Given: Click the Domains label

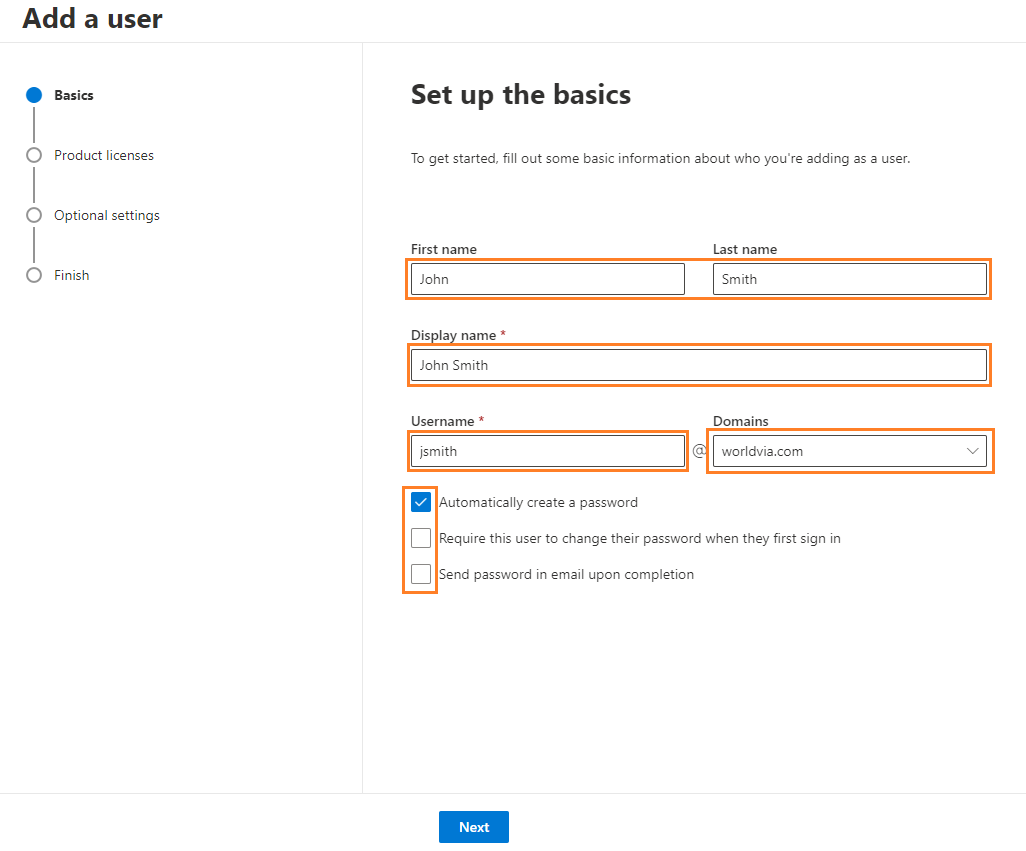Looking at the screenshot, I should [741, 421].
